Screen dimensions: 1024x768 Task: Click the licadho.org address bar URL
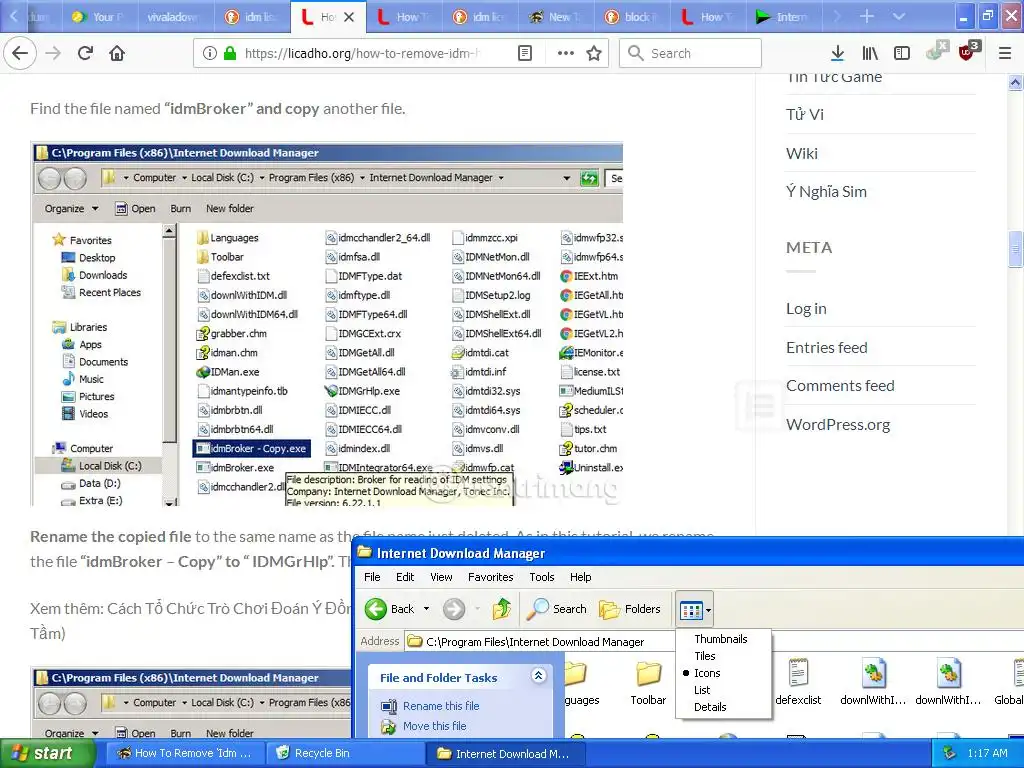[x=362, y=53]
